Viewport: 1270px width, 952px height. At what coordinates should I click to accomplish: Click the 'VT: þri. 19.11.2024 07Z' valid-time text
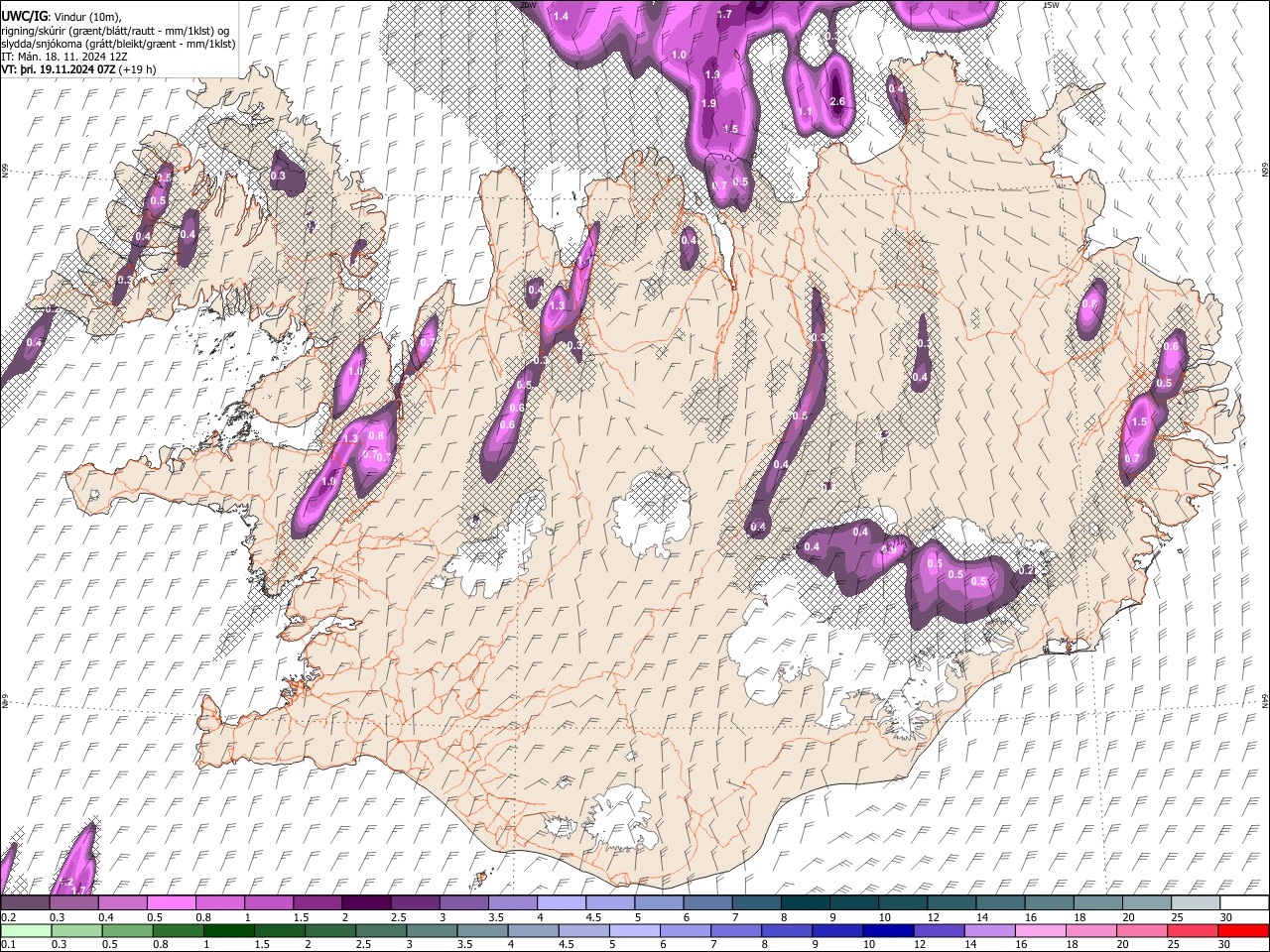pyautogui.click(x=59, y=70)
